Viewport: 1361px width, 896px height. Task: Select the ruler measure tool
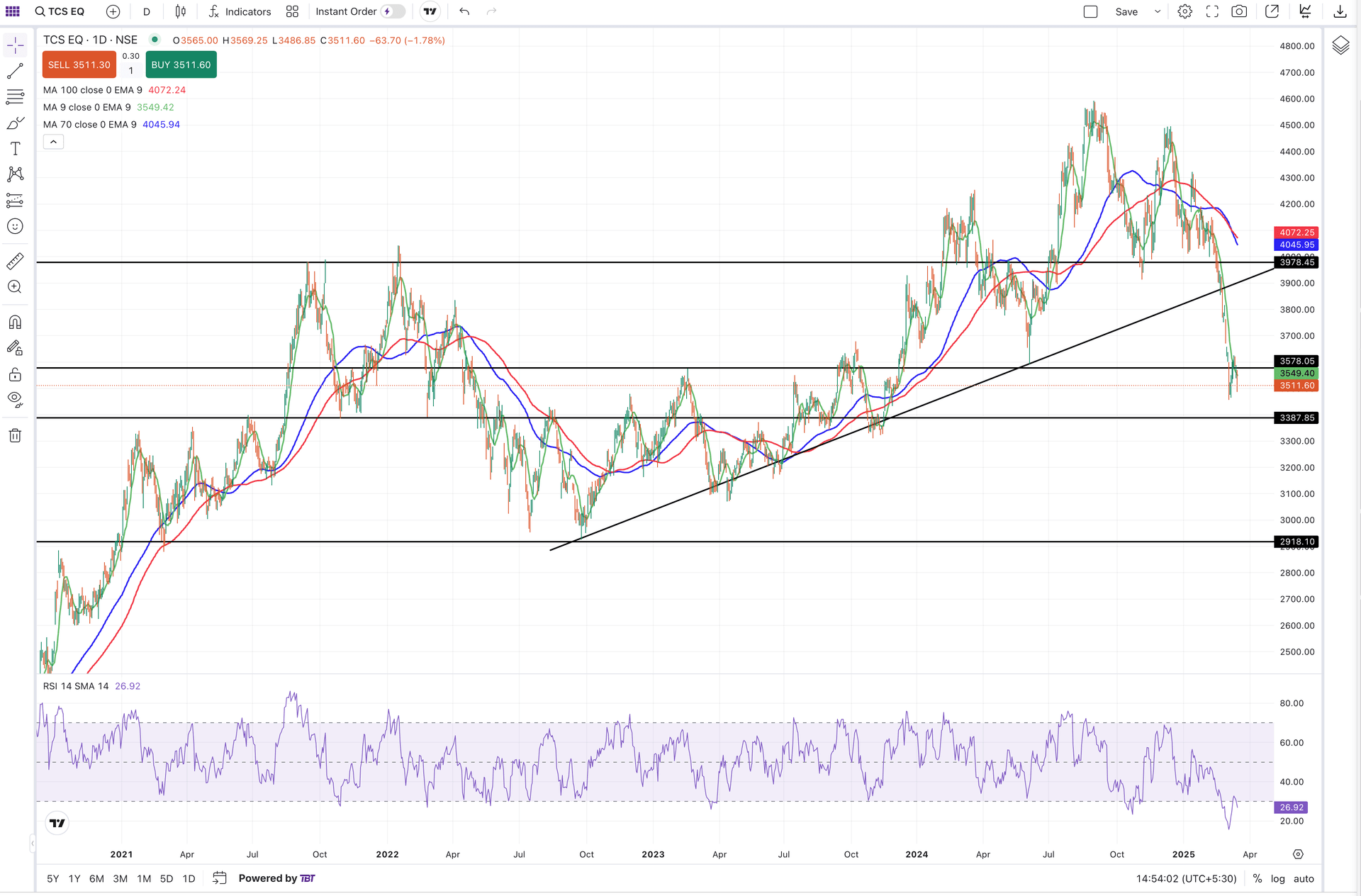coord(15,261)
